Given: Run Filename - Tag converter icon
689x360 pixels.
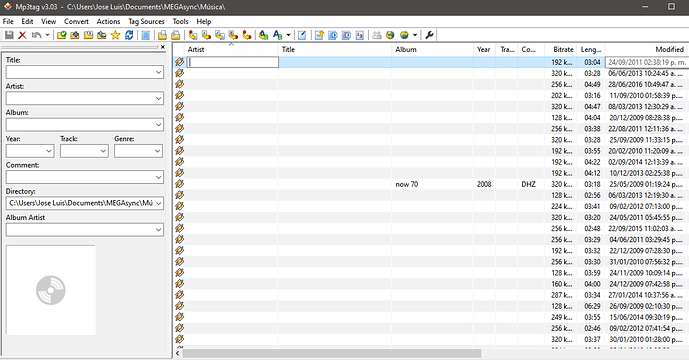Looking at the screenshot, I should pos(206,35).
